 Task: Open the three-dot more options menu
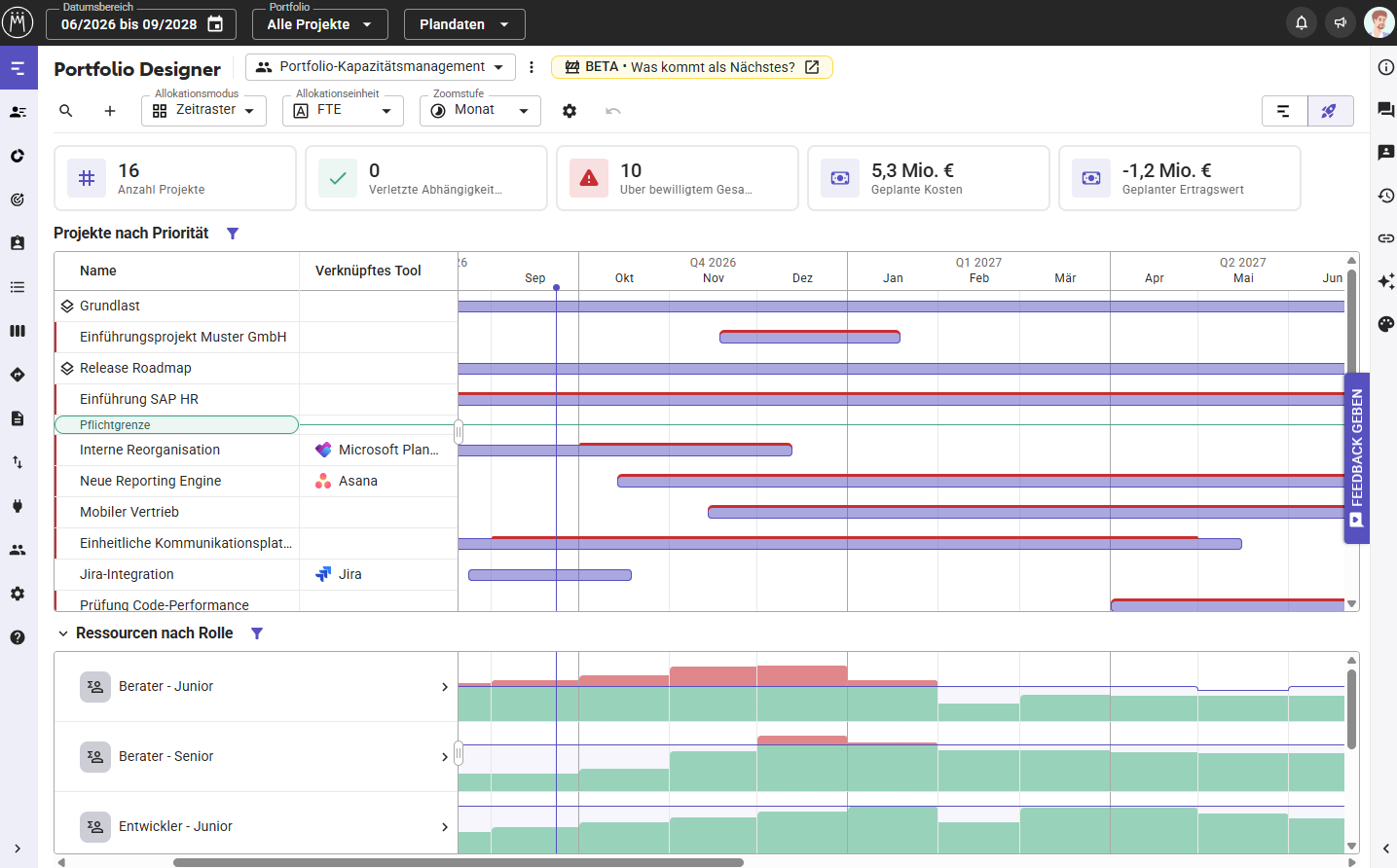[532, 67]
